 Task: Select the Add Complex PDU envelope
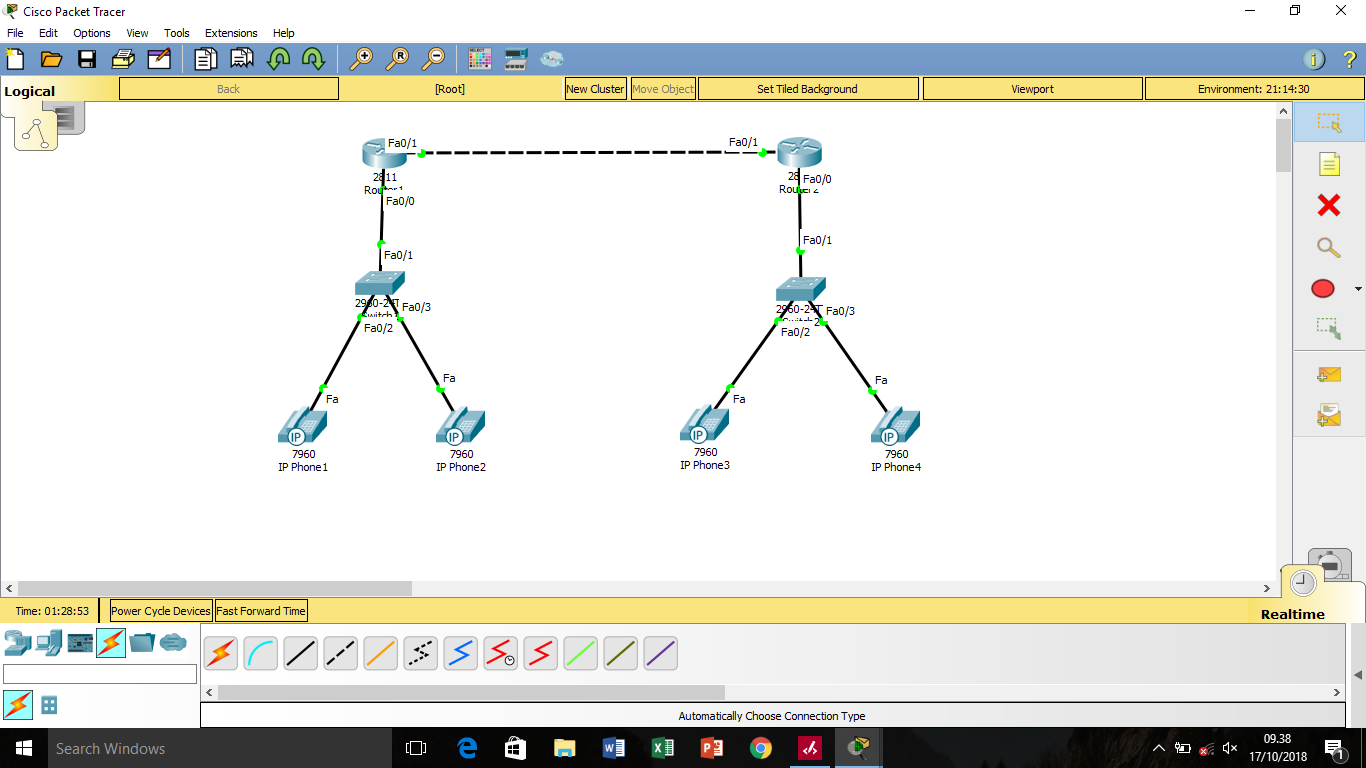point(1328,415)
